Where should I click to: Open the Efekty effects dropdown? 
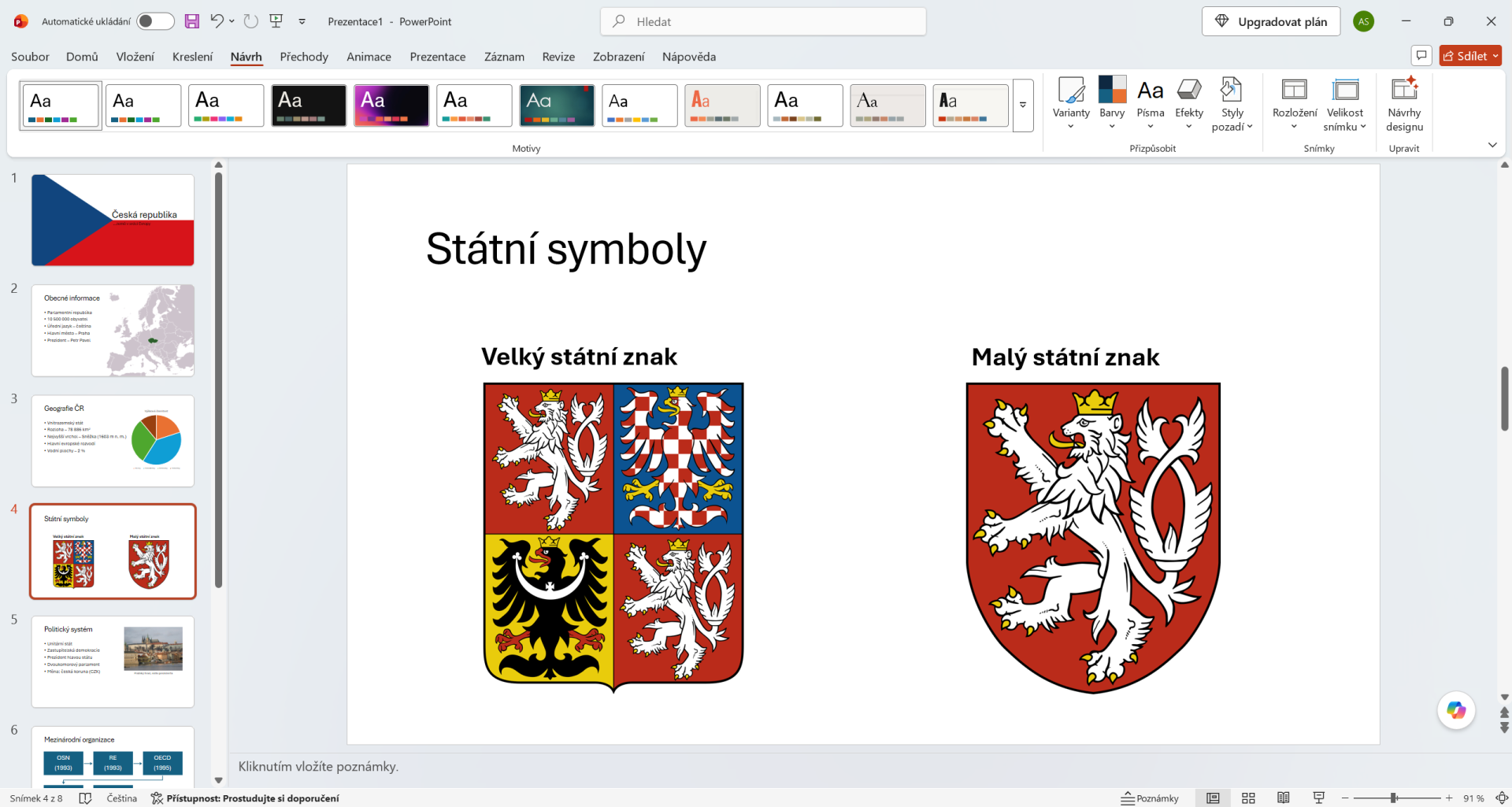coord(1189,104)
